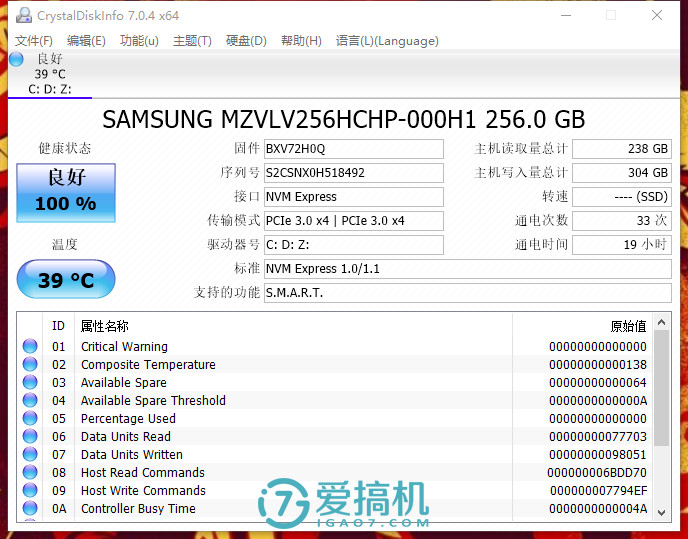Open the 语言(L)(Language) menu
The image size is (688, 539).
pos(387,41)
